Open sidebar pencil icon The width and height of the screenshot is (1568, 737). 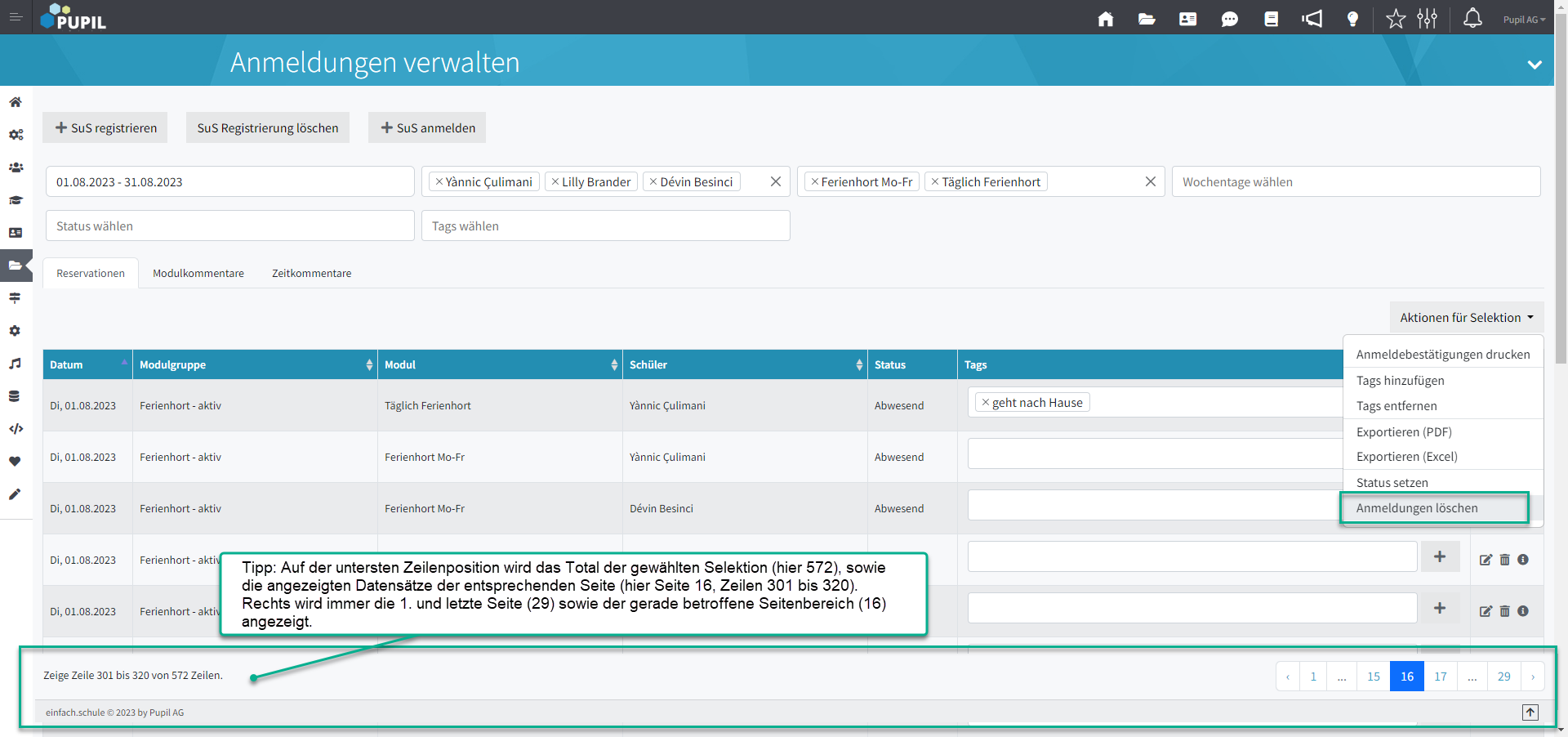(15, 494)
